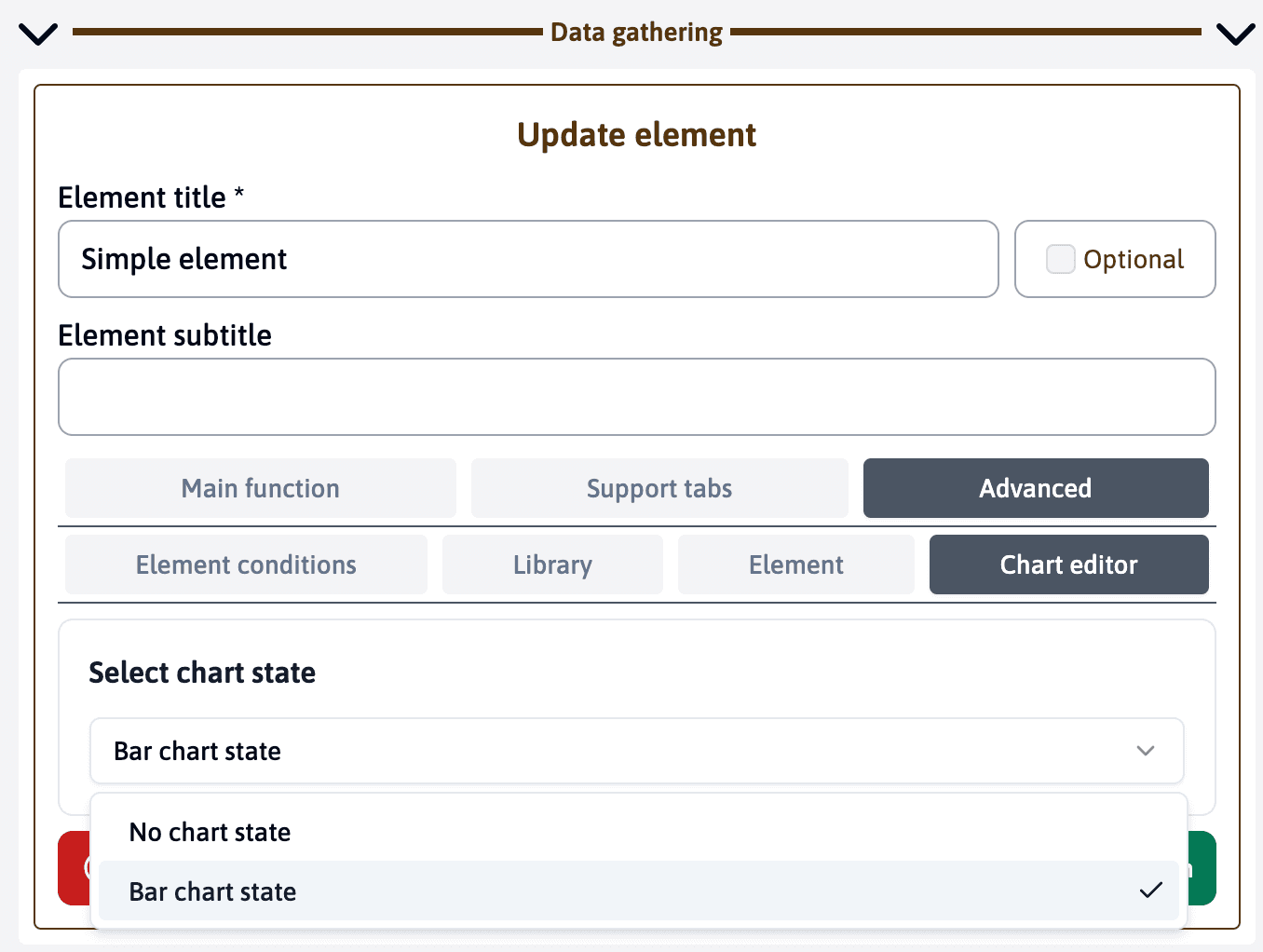This screenshot has width=1263, height=952.
Task: Choose Bar chart state in the dropdown list
Action: 212,891
